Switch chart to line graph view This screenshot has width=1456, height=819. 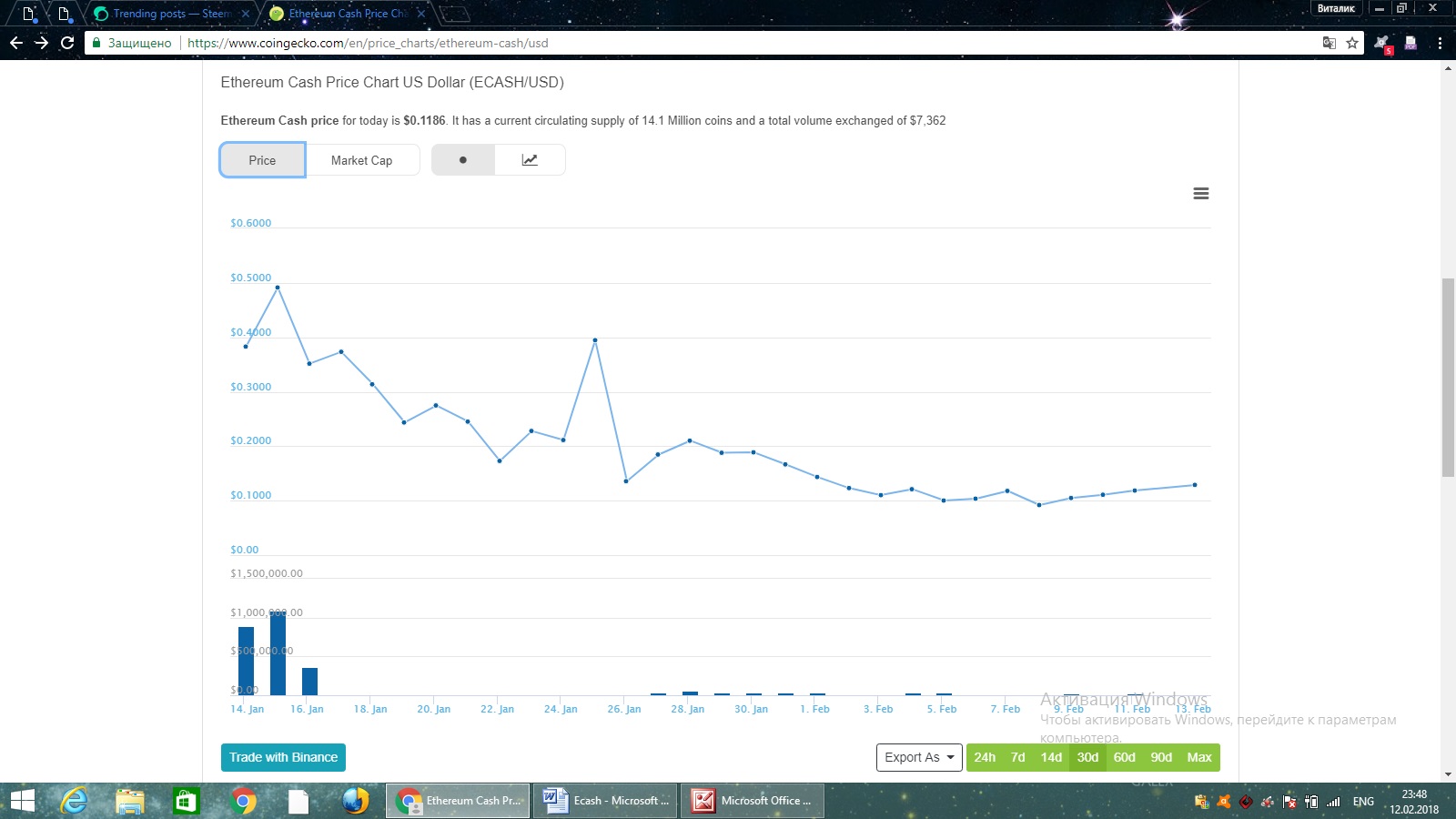(530, 160)
